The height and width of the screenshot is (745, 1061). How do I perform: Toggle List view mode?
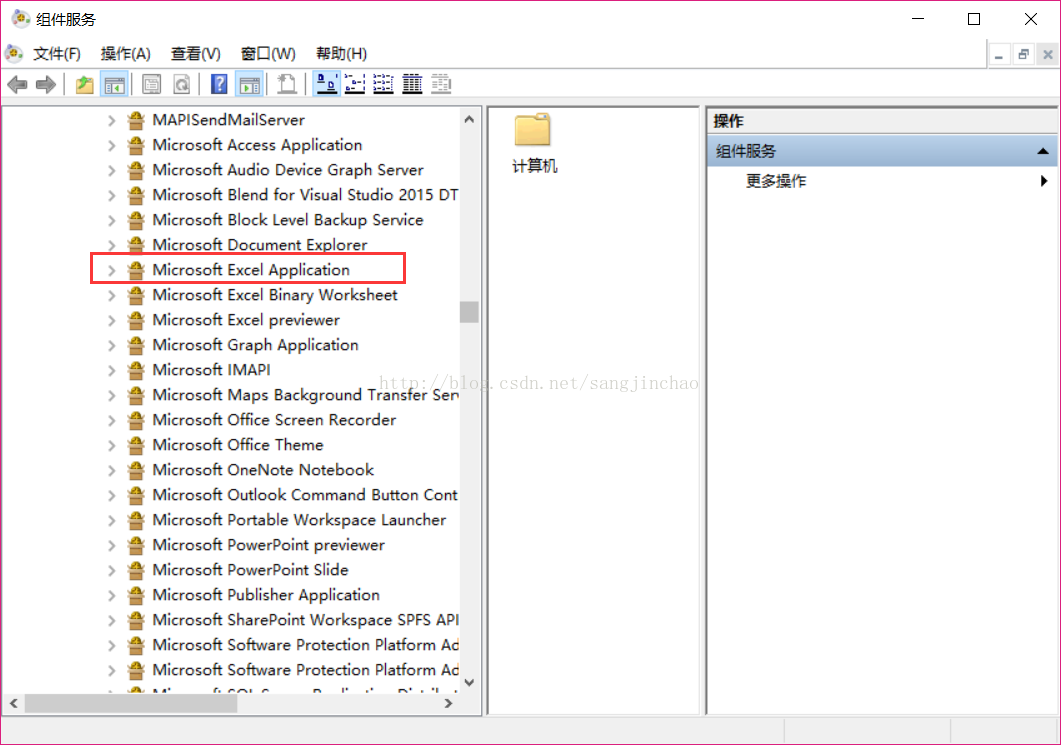coord(383,84)
